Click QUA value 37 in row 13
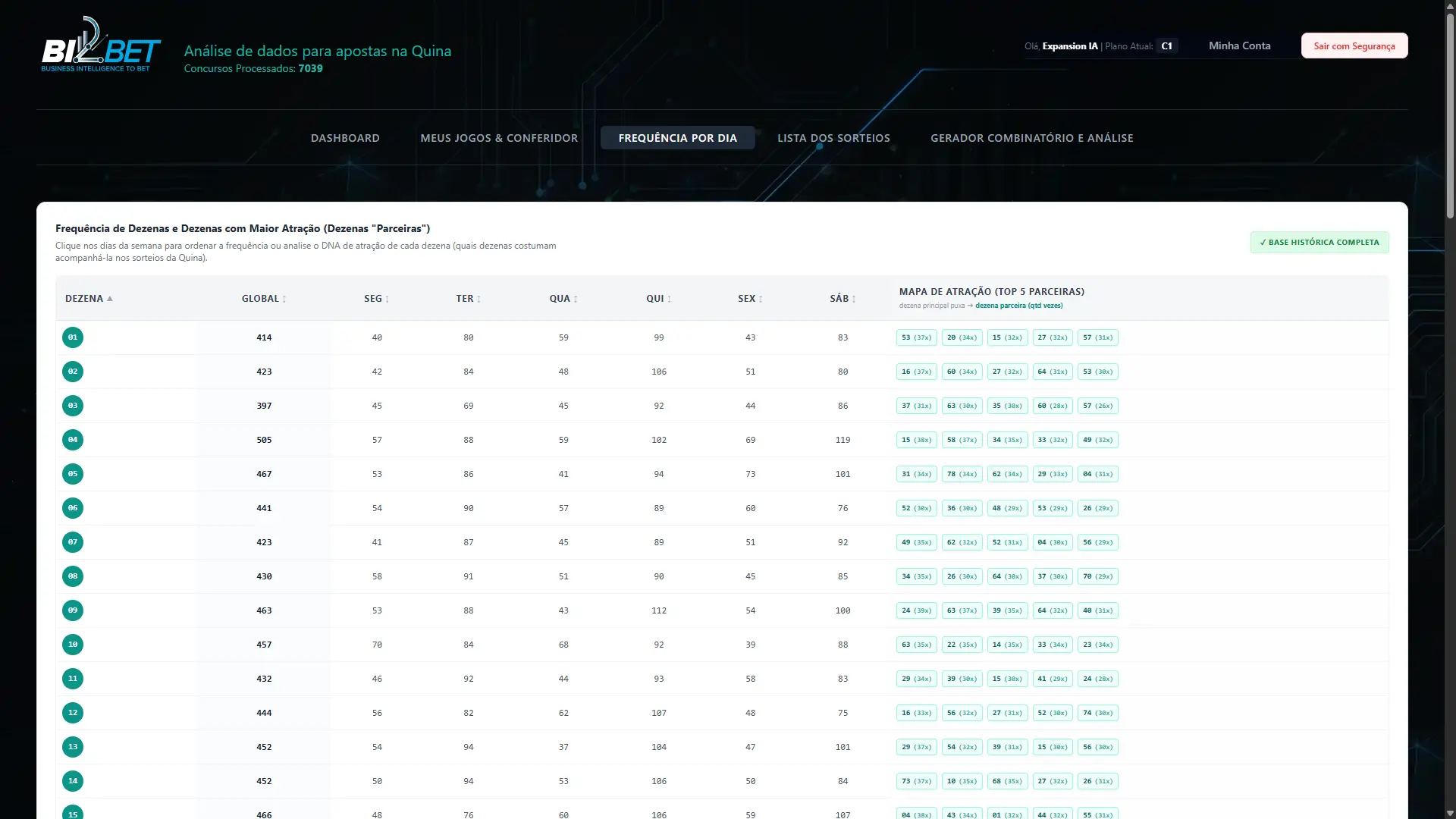The height and width of the screenshot is (819, 1456). [563, 747]
